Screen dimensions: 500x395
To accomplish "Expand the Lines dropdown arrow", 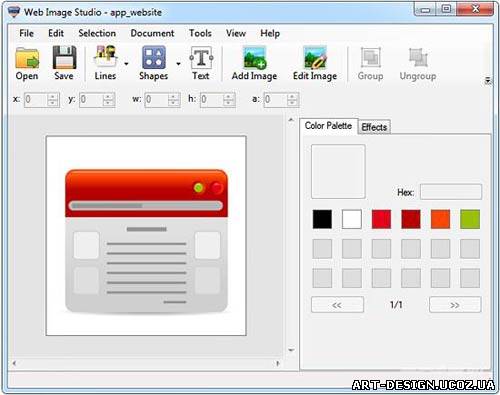I will coord(126,63).
